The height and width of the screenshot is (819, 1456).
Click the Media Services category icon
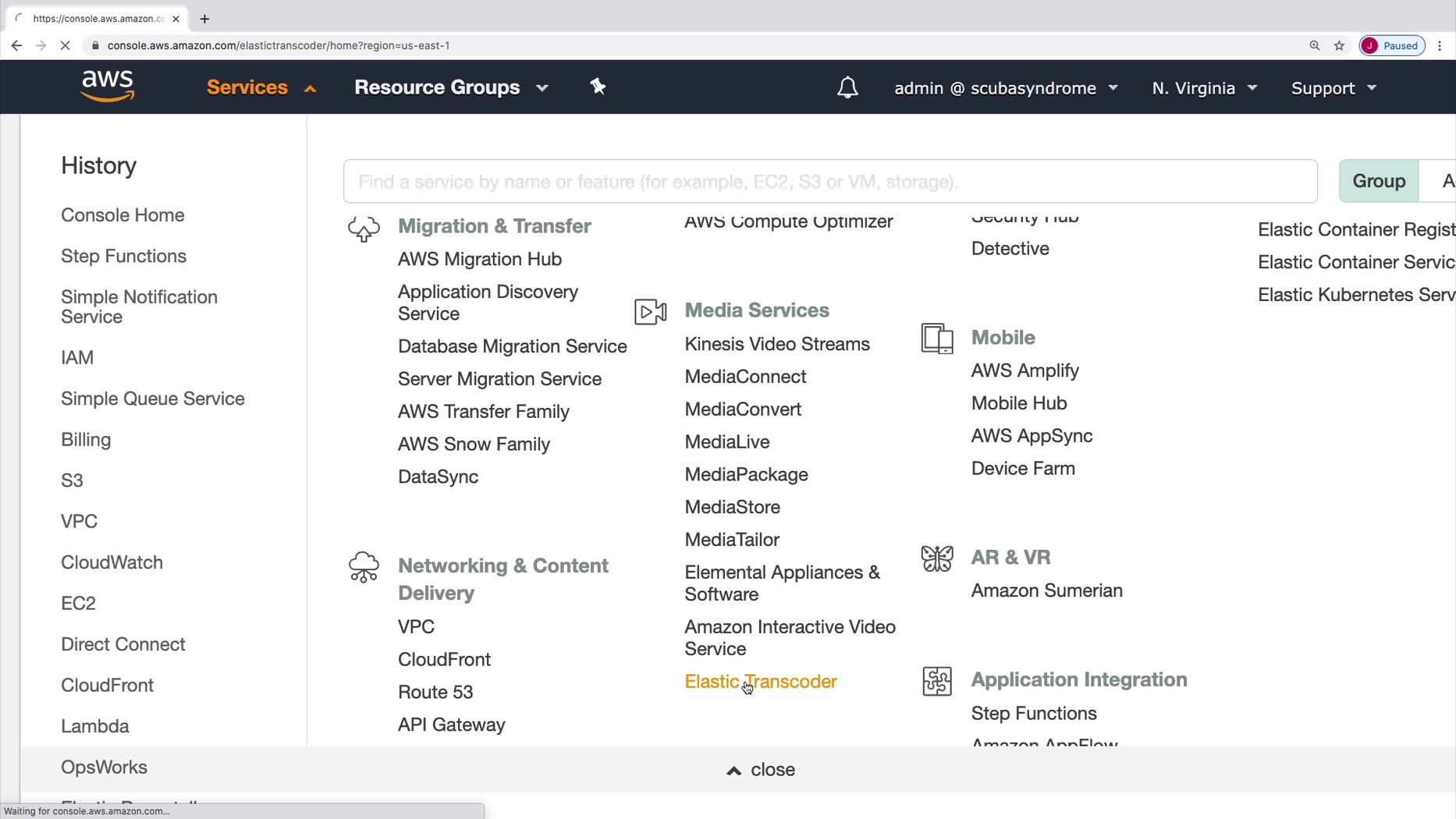(650, 311)
